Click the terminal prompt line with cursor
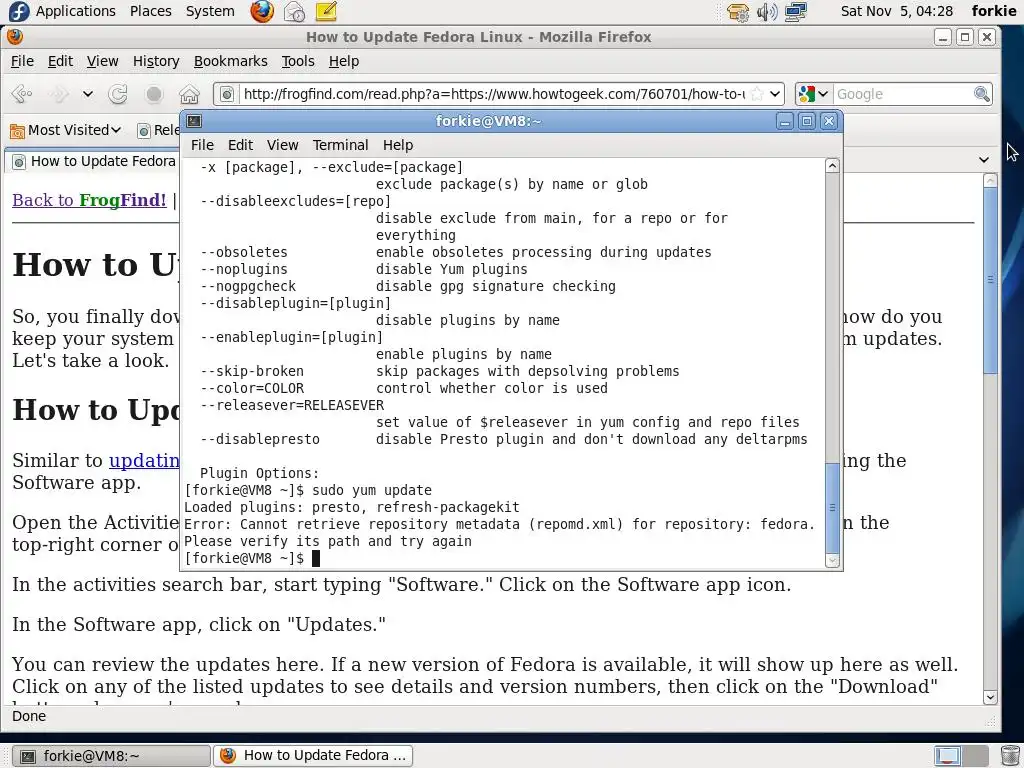This screenshot has height=768, width=1024. tap(252, 558)
